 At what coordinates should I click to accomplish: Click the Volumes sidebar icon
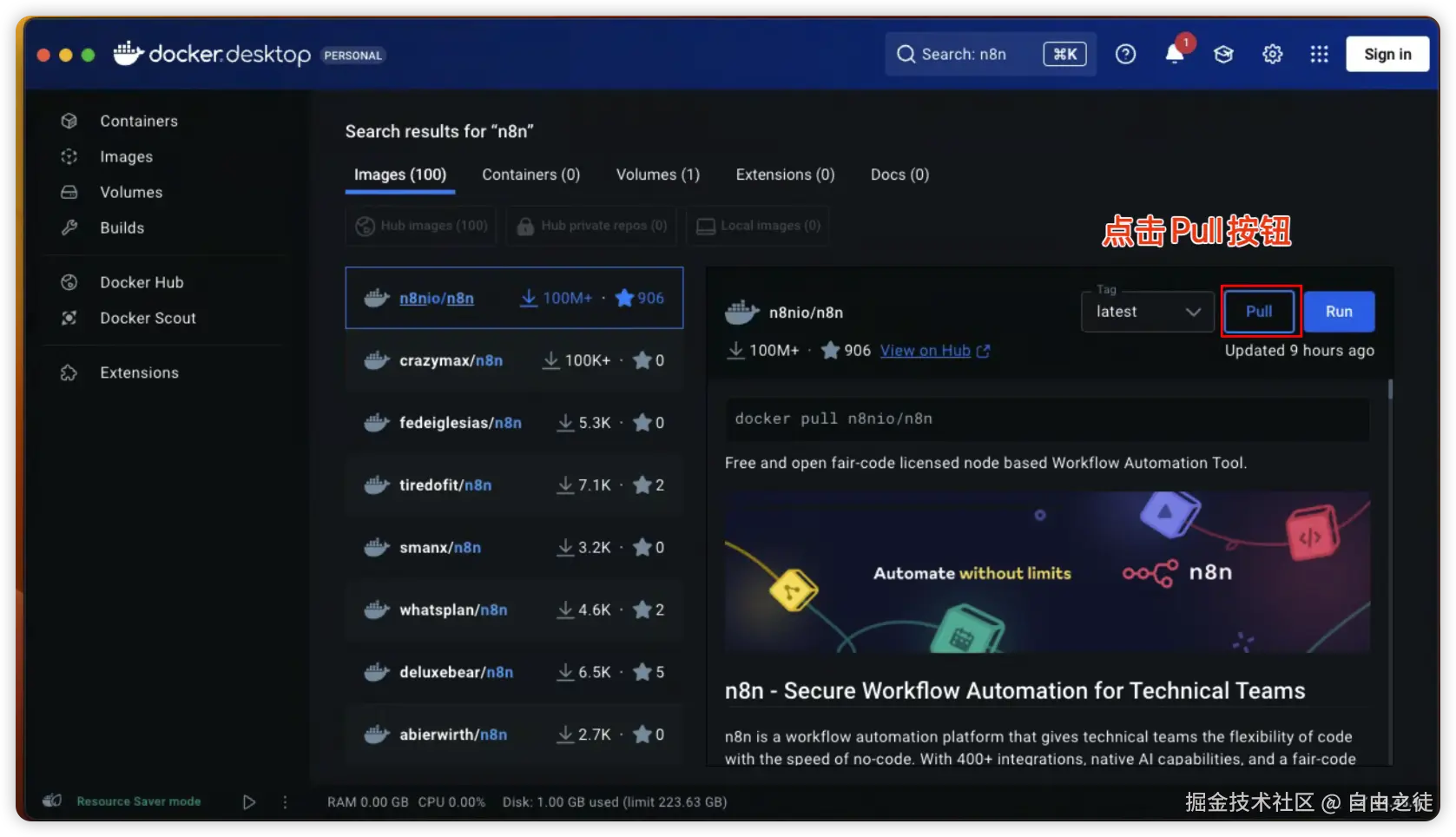coord(69,192)
